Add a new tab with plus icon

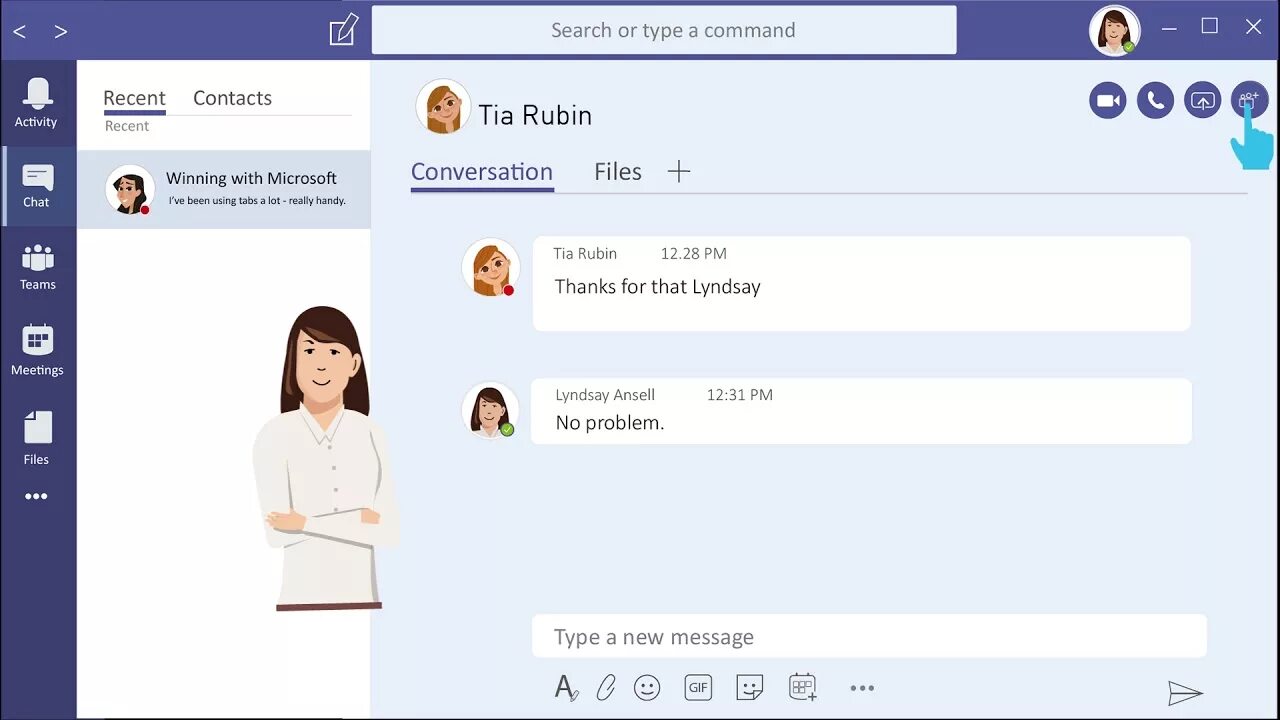point(679,172)
